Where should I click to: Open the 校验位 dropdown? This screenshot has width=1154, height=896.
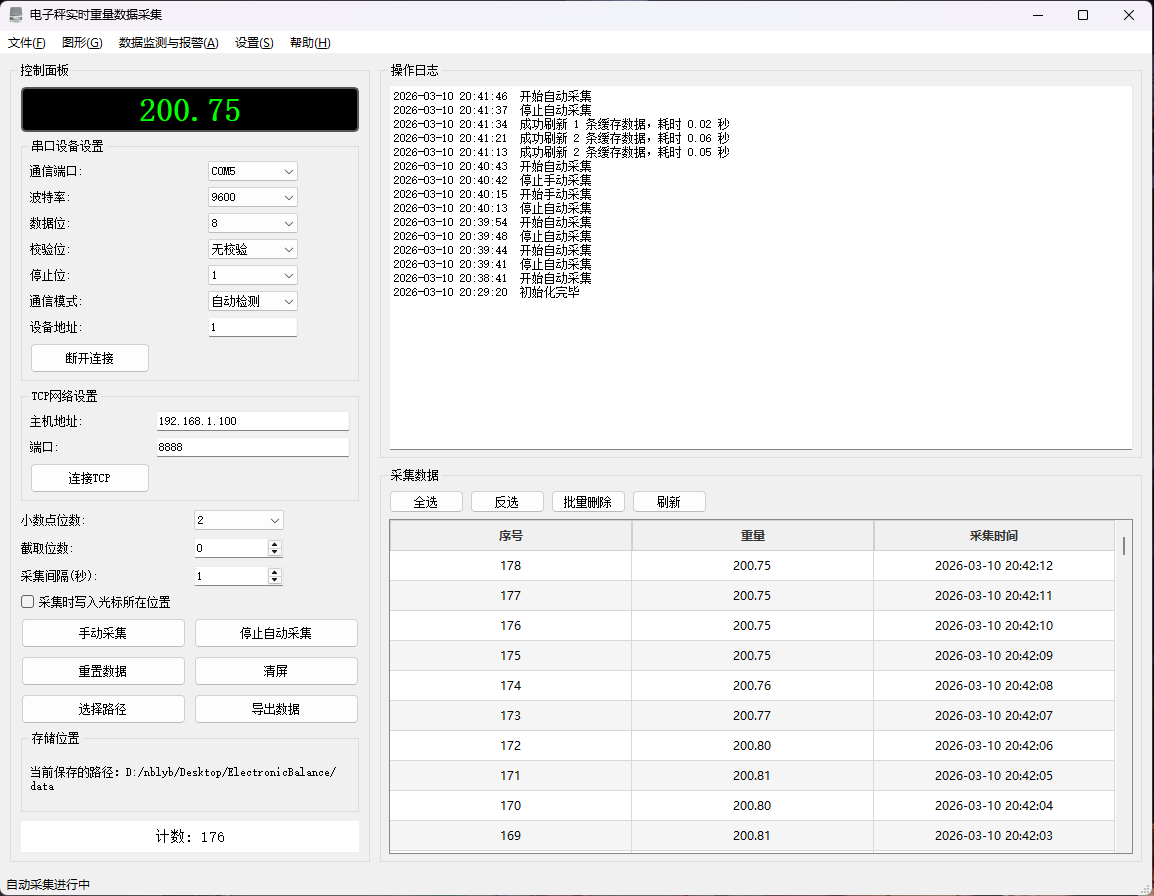click(253, 249)
